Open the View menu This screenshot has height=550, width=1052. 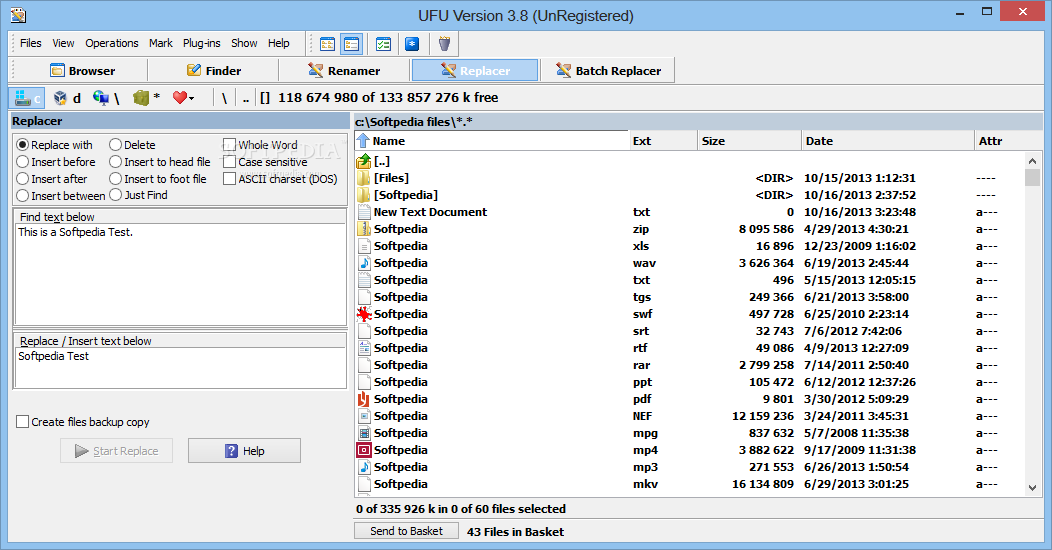(63, 43)
